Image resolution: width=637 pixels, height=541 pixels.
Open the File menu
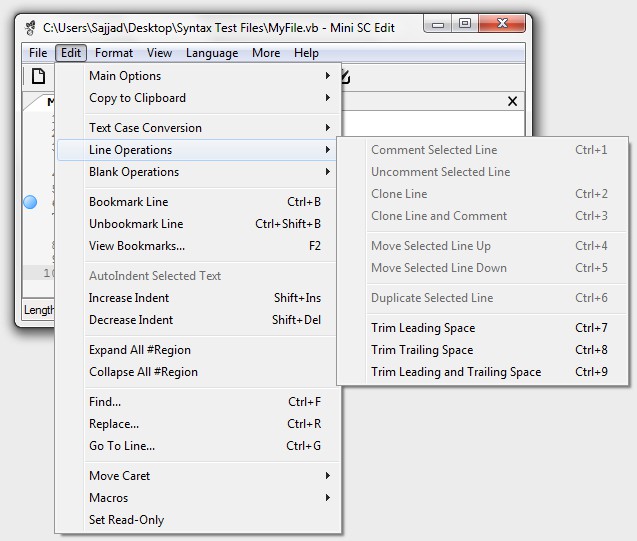(x=38, y=53)
